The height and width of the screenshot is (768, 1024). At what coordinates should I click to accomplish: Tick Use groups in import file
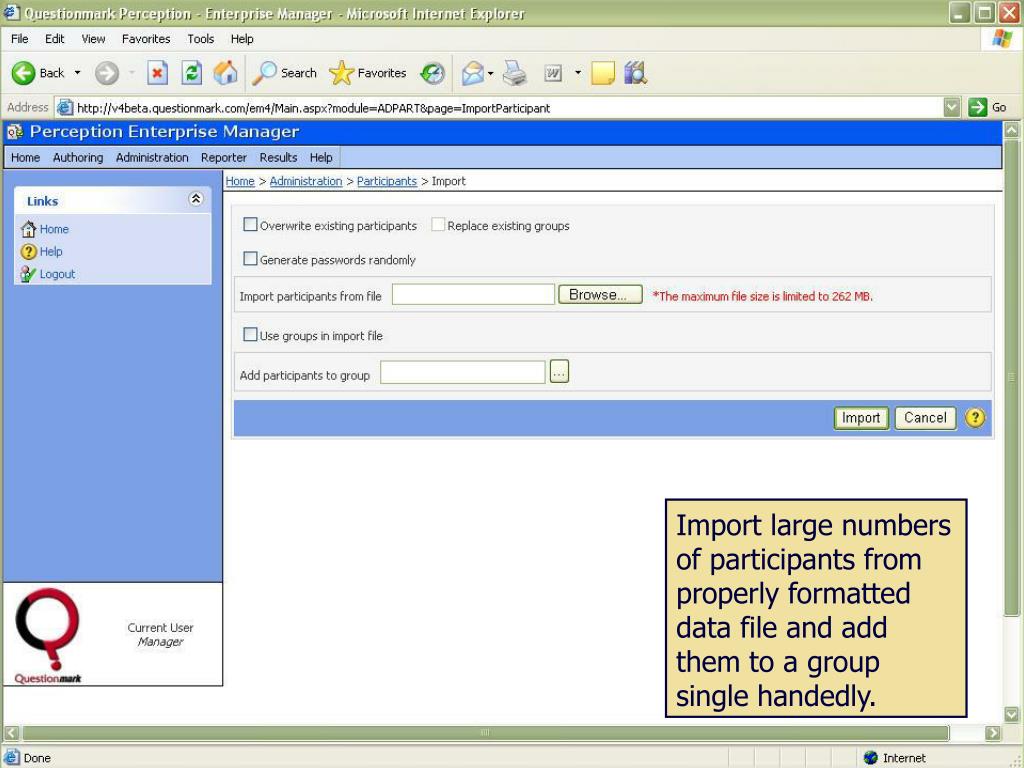click(250, 334)
